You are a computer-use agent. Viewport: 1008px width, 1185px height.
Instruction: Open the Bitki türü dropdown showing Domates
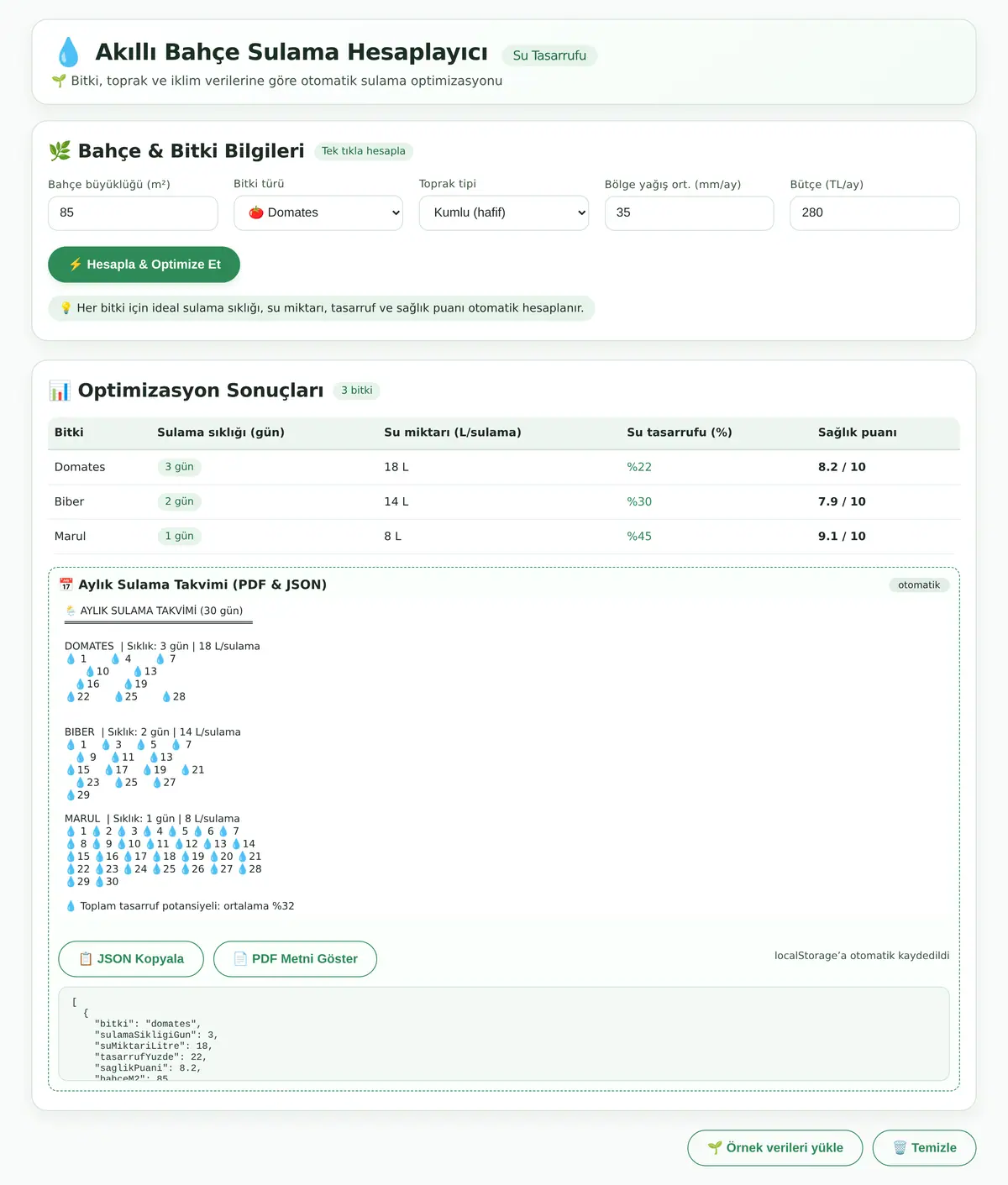tap(318, 213)
